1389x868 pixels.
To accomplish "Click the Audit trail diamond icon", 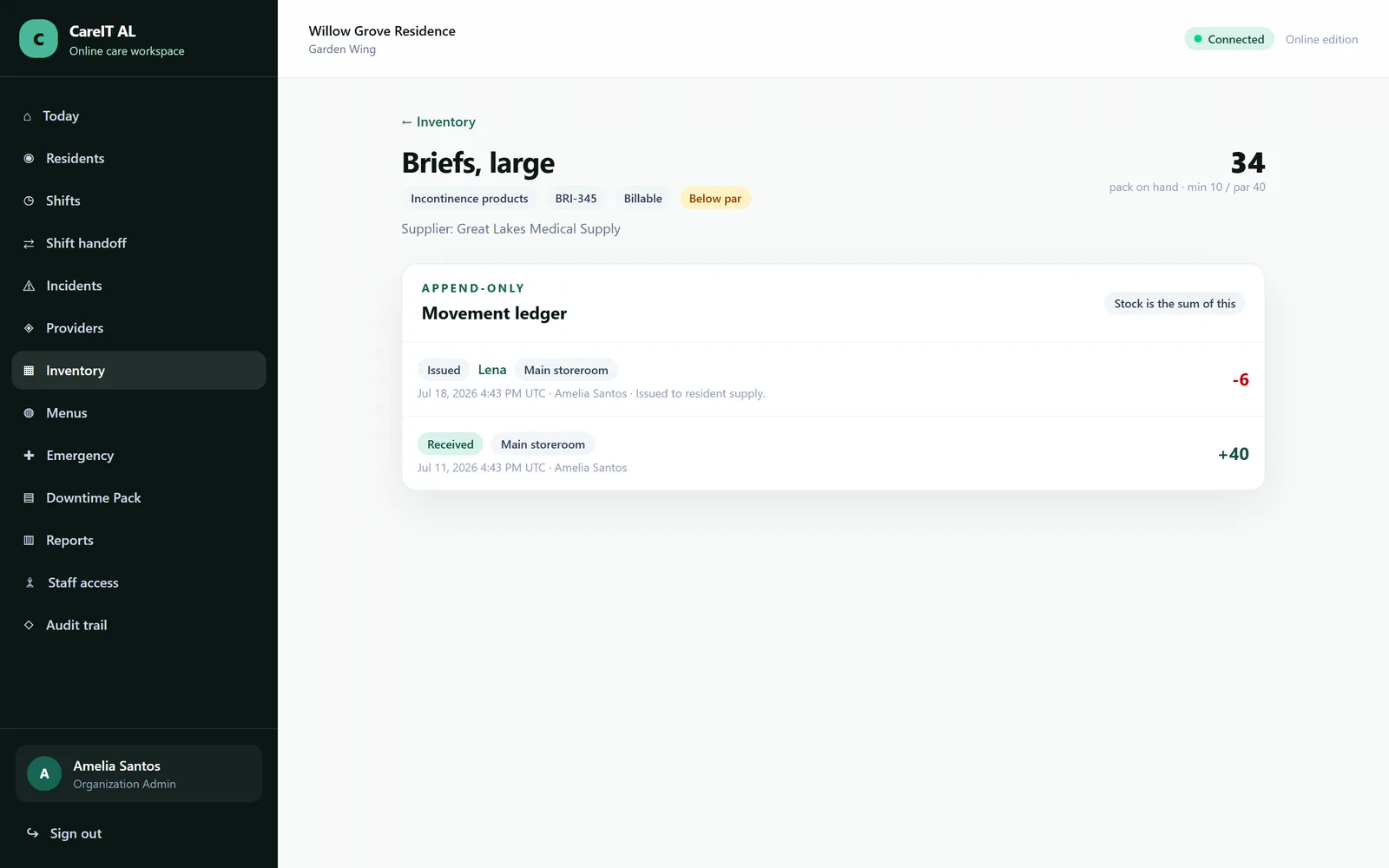I will 29,625.
